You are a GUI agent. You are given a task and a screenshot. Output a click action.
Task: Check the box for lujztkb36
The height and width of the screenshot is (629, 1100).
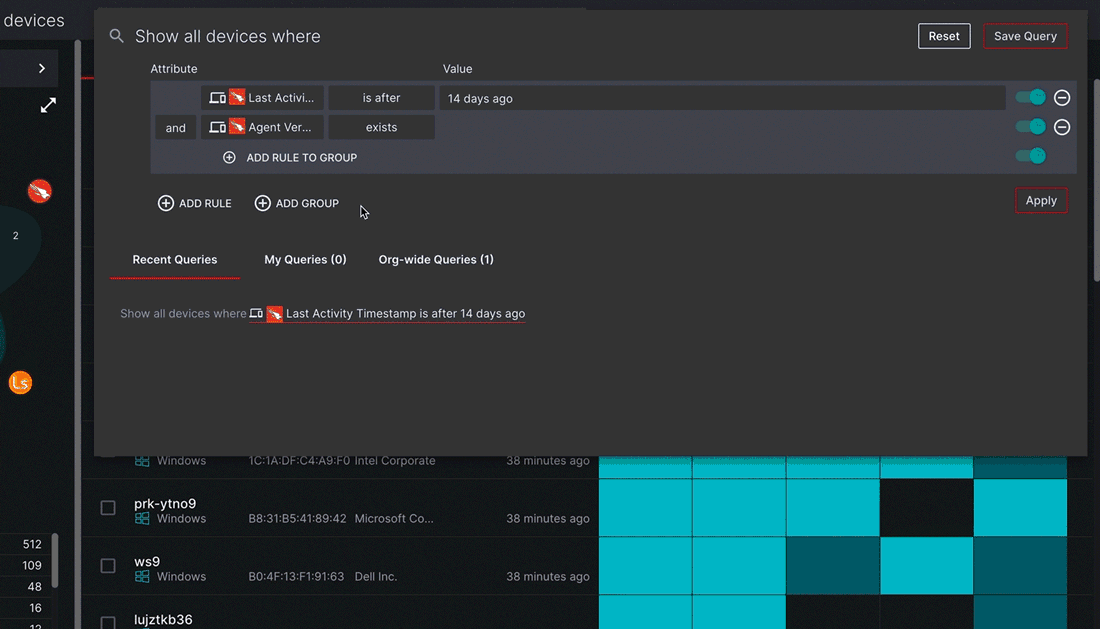(x=108, y=623)
